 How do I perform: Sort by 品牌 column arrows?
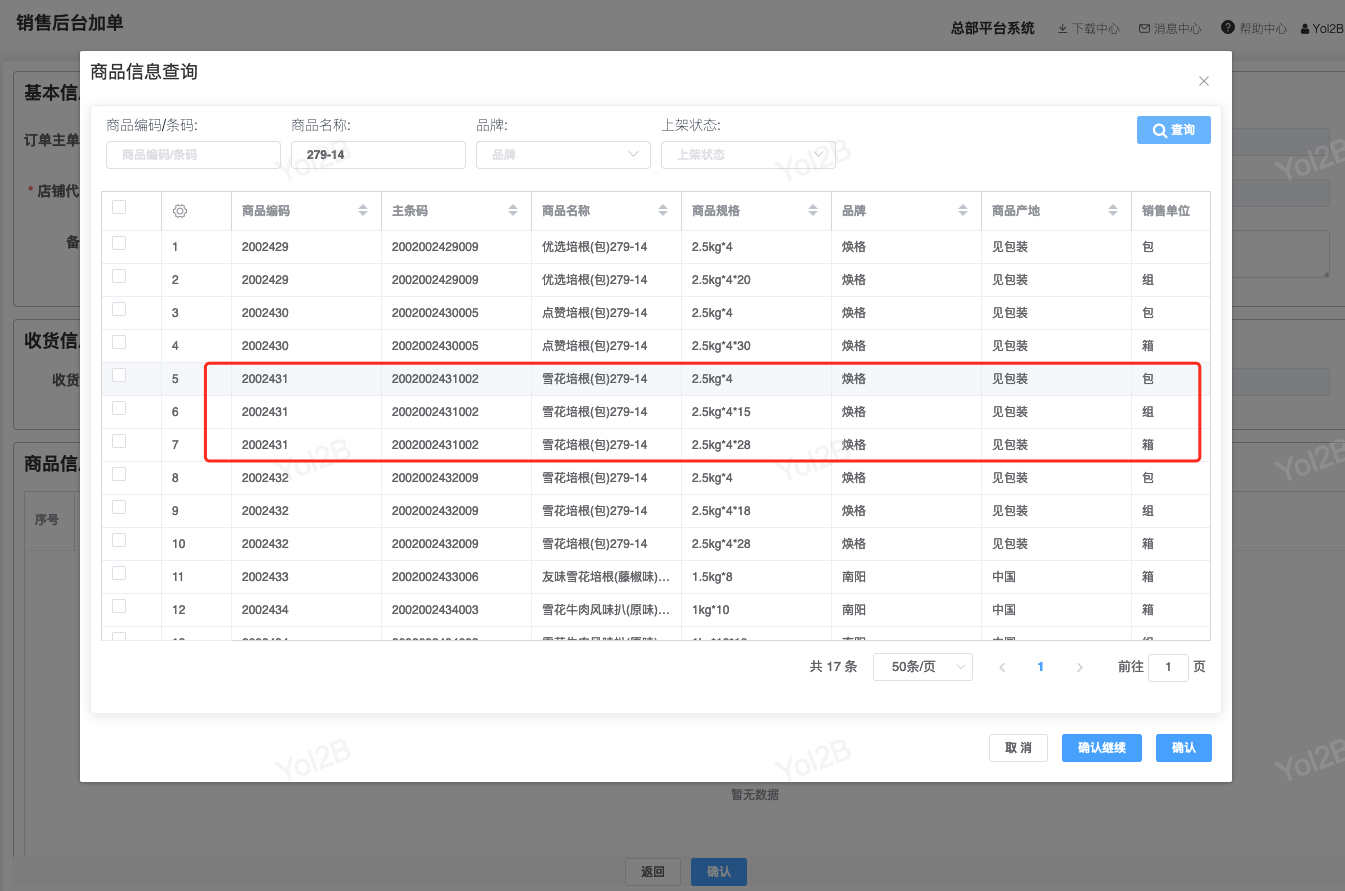962,211
